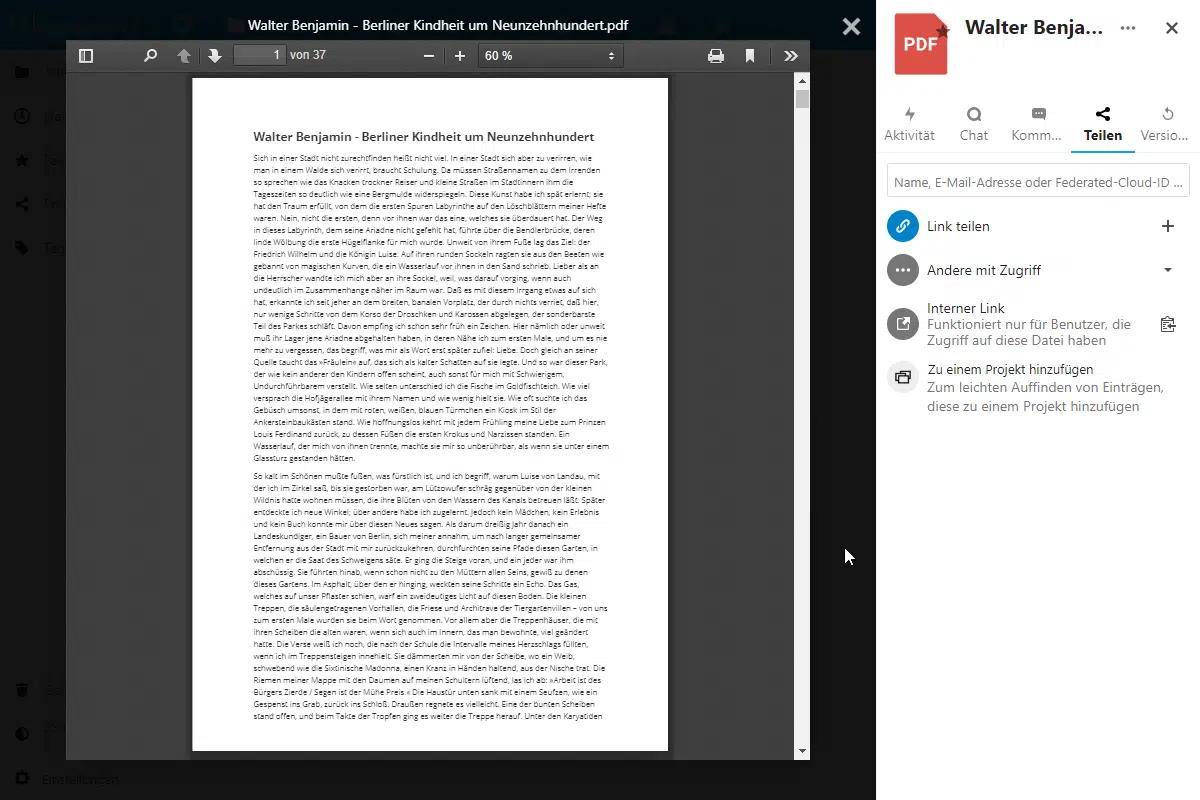Image resolution: width=1200 pixels, height=800 pixels.
Task: Open the Versionen tab
Action: [x=1166, y=125]
